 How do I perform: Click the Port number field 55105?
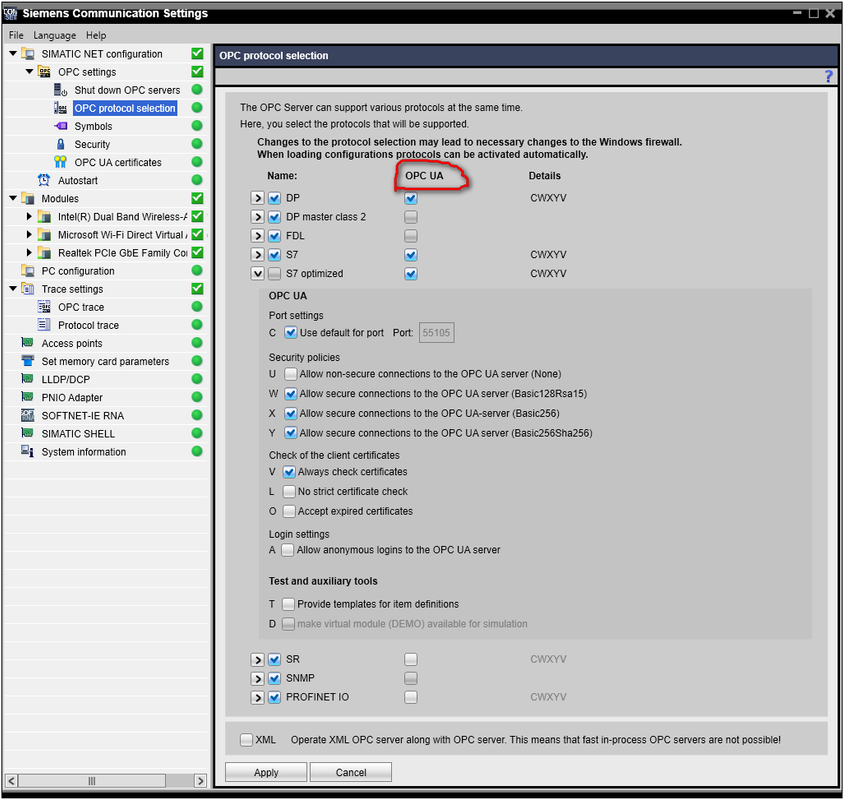point(436,333)
